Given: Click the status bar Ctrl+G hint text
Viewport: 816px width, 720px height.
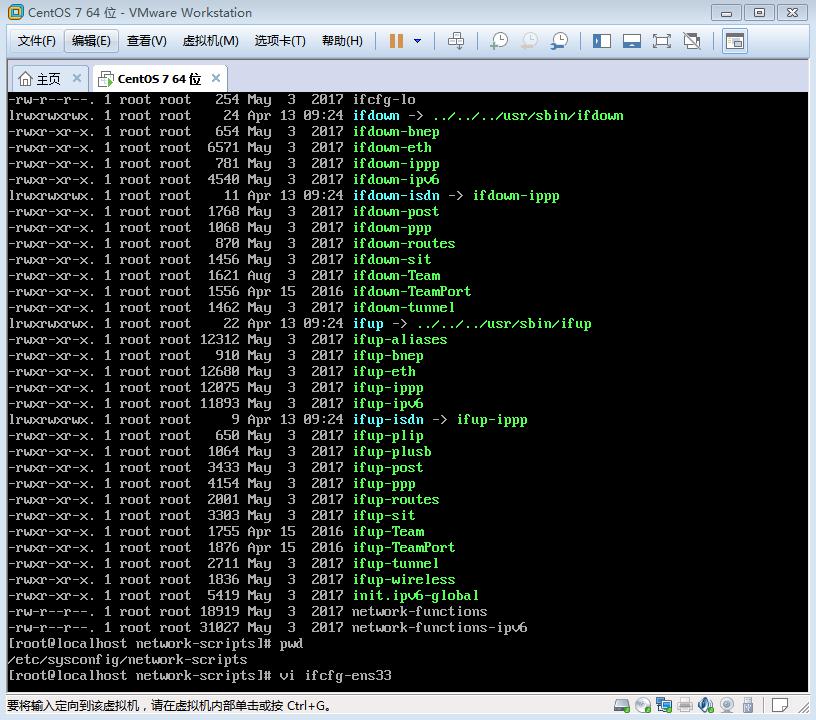Looking at the screenshot, I should pyautogui.click(x=168, y=706).
